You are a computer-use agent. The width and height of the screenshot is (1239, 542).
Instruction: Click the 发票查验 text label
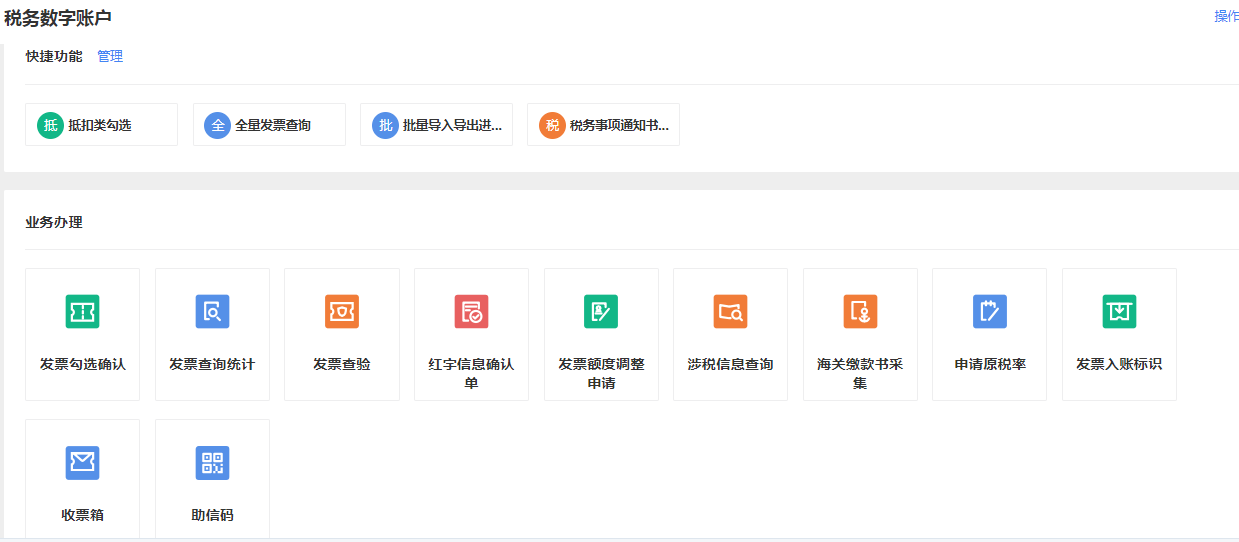coord(342,364)
